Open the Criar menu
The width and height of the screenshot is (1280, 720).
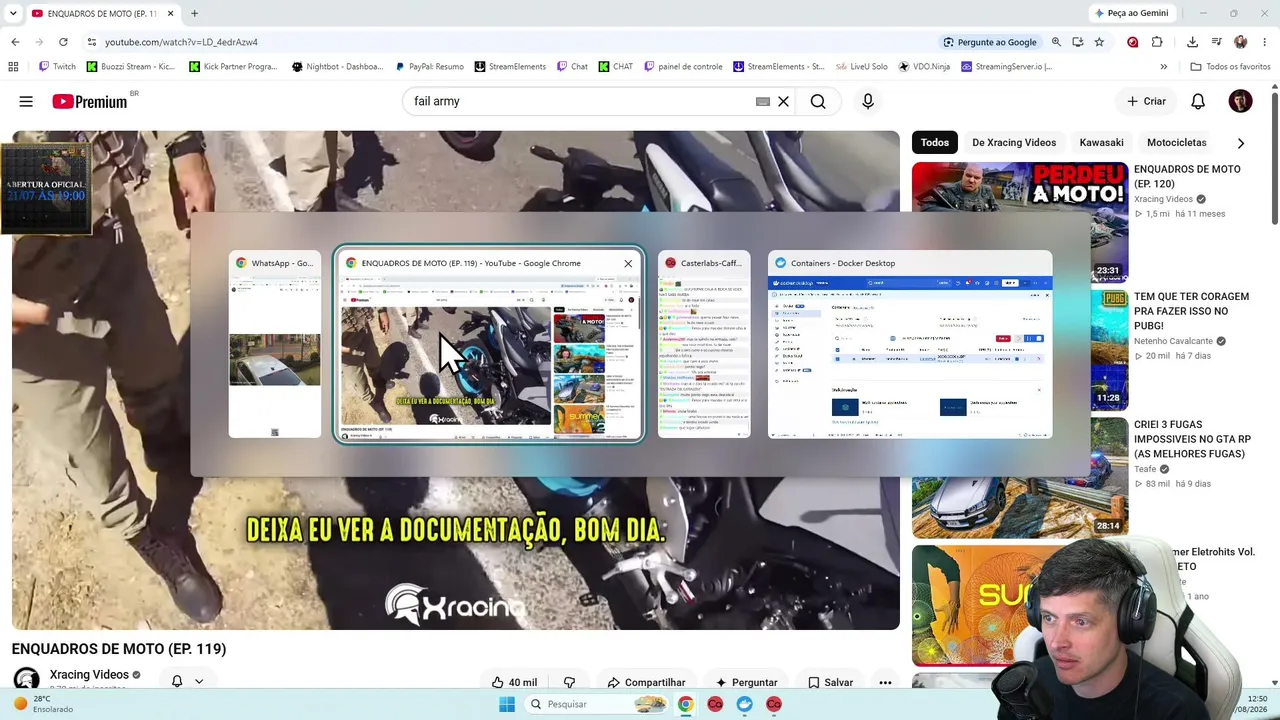(x=1146, y=101)
